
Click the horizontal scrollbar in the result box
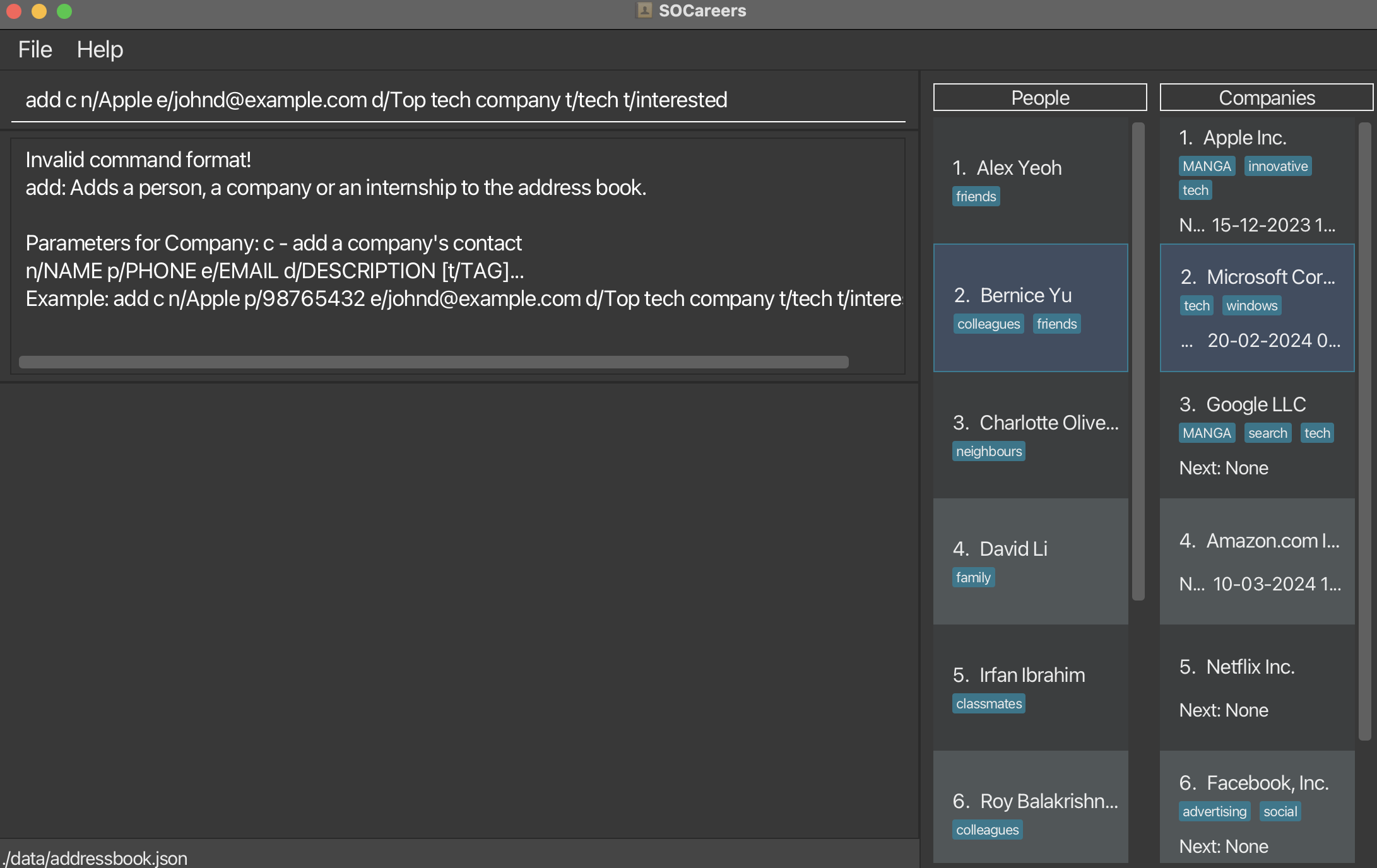pos(433,361)
